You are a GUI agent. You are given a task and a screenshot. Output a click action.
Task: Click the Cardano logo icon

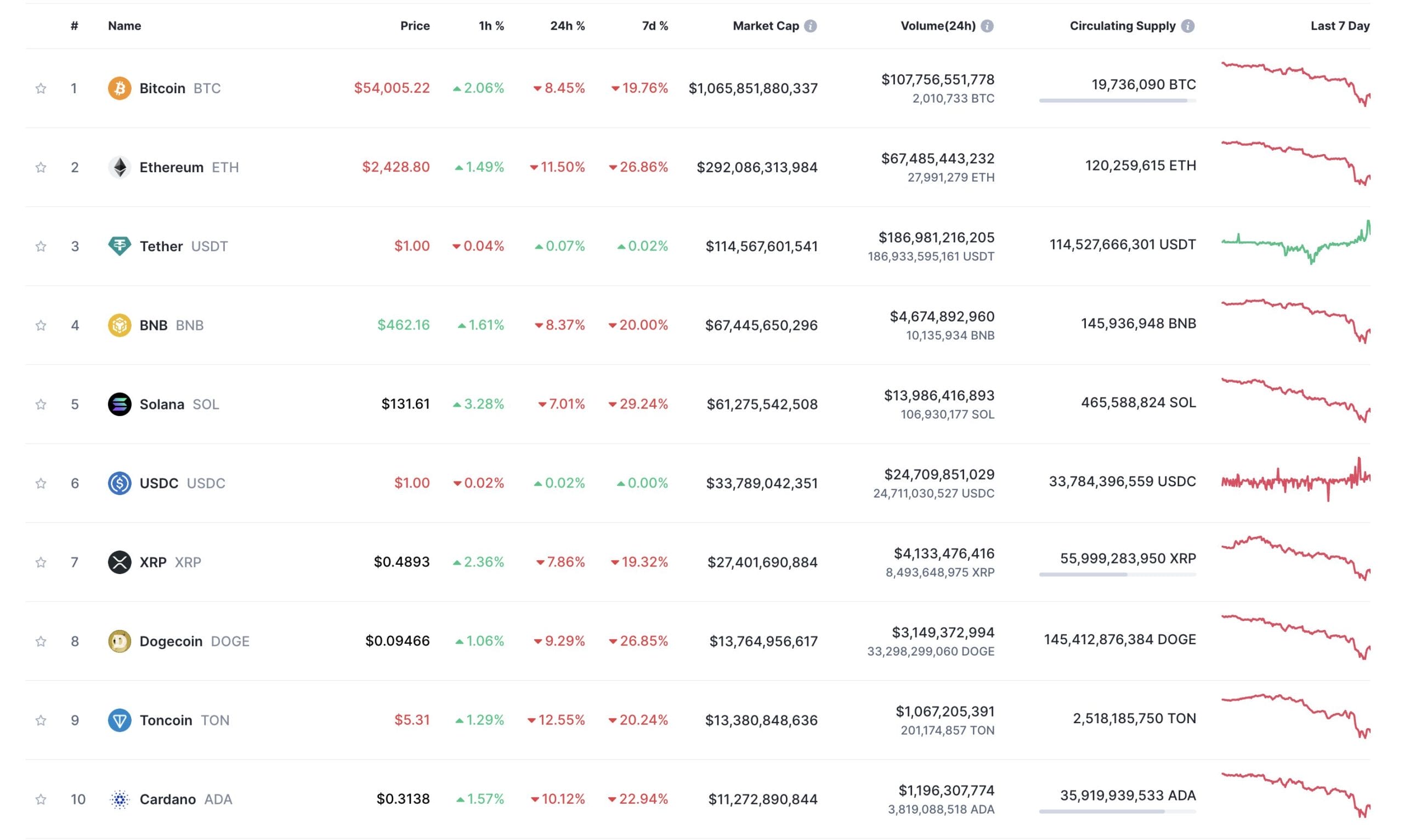[120, 799]
